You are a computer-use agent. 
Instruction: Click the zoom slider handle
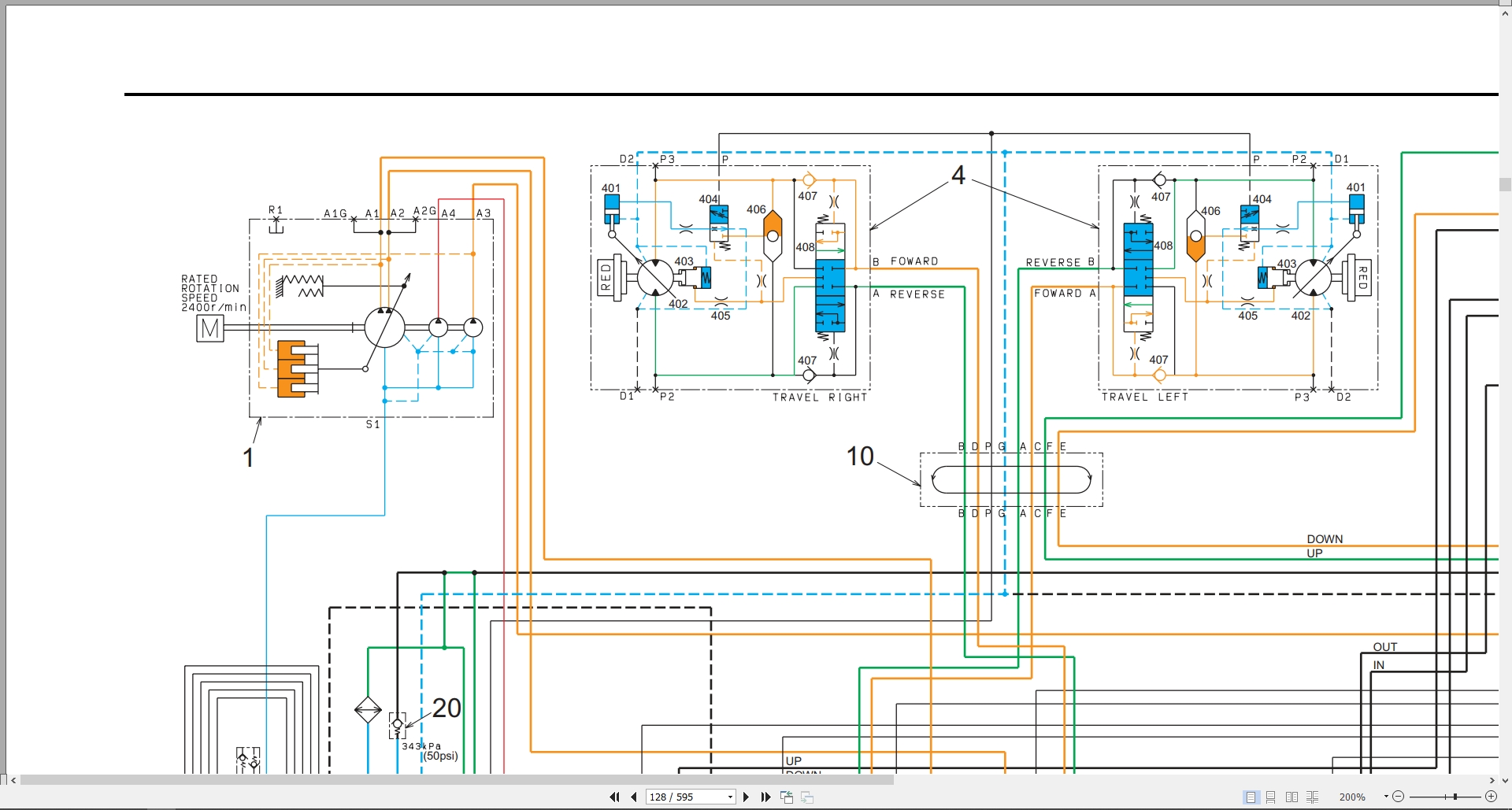click(1455, 797)
